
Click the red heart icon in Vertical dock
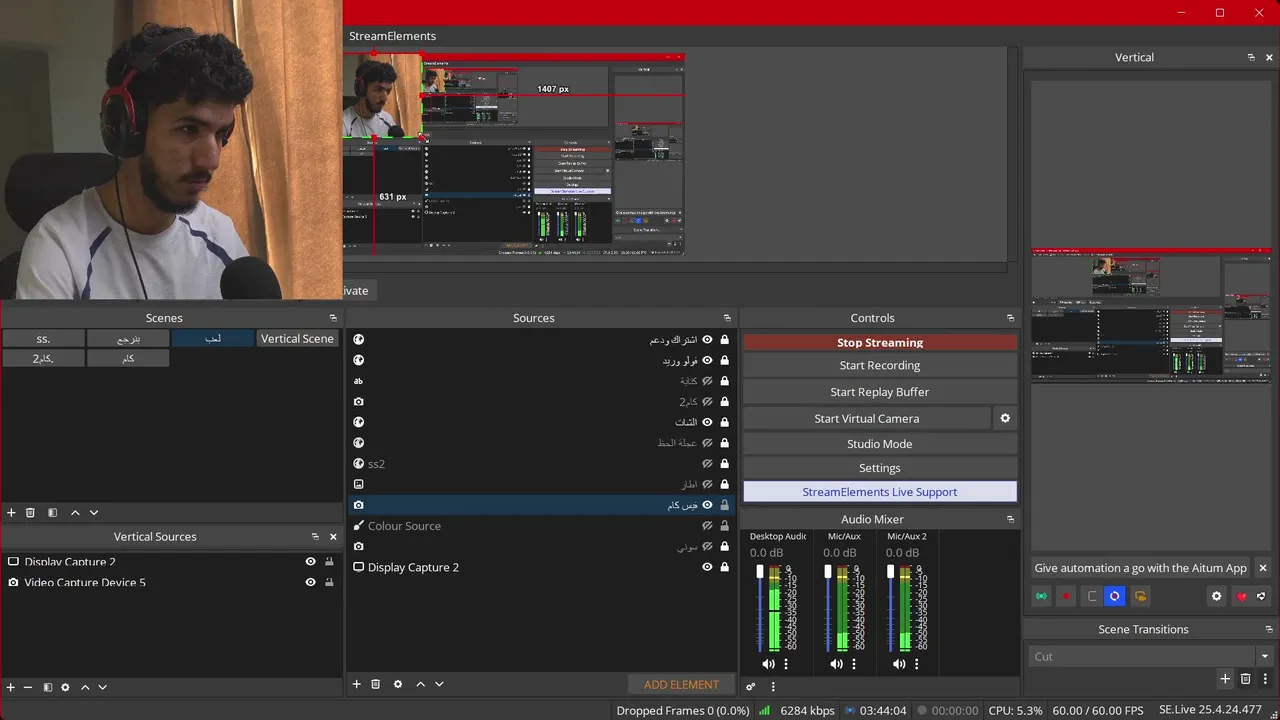1242,596
